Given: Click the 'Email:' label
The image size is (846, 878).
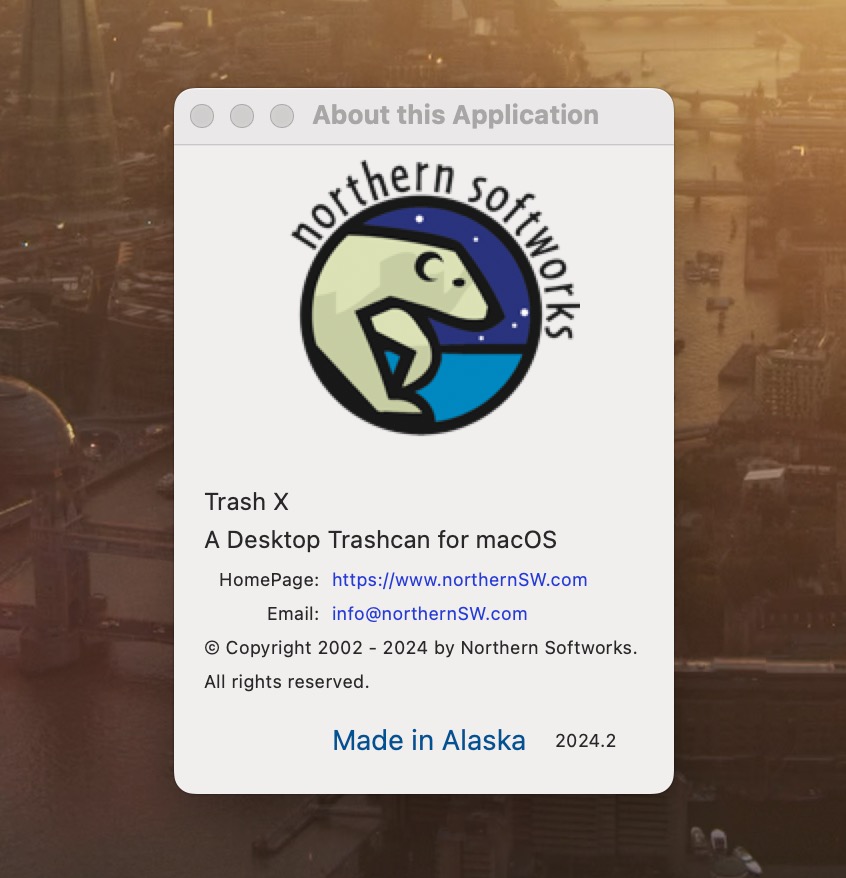Looking at the screenshot, I should coord(293,614).
